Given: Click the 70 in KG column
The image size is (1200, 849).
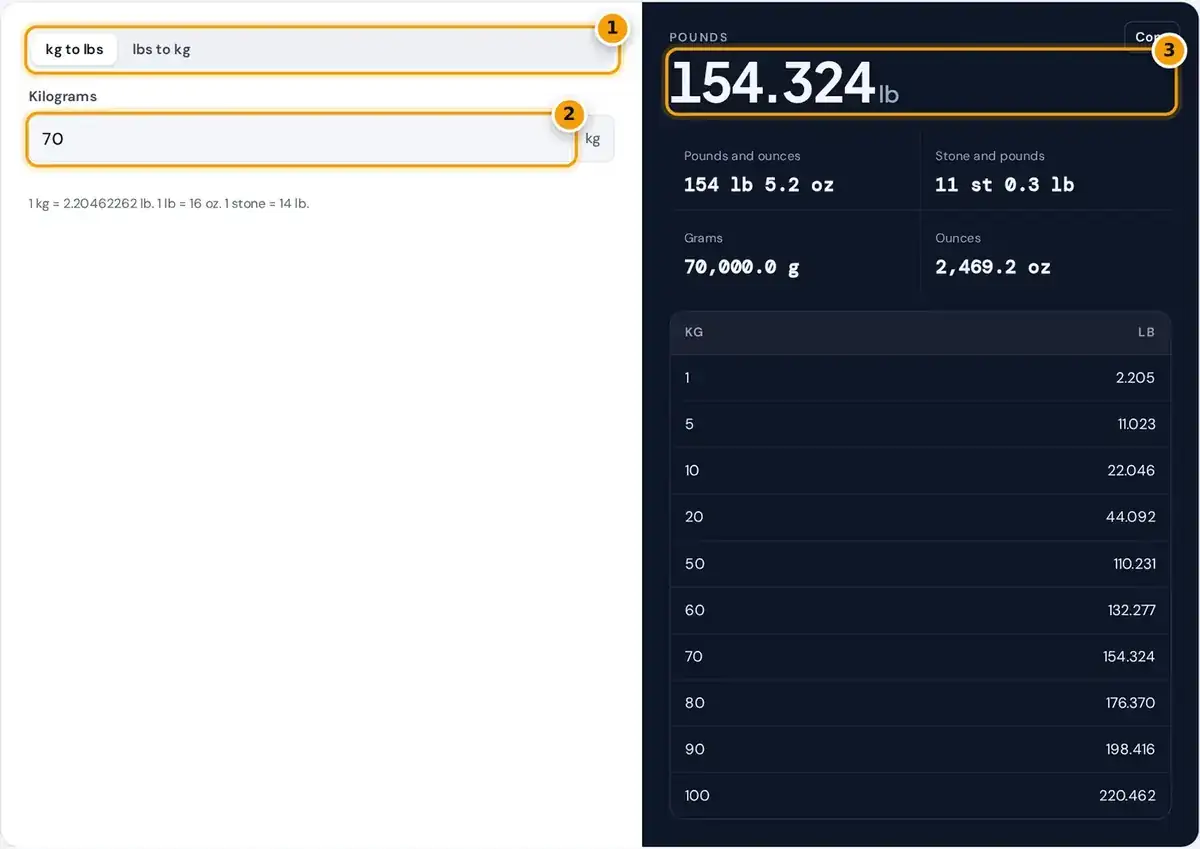Looking at the screenshot, I should [693, 657].
